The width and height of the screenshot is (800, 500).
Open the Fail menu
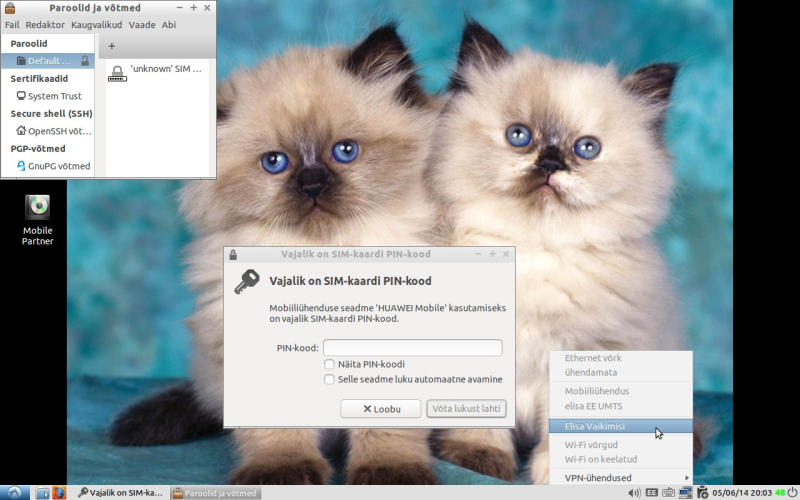tap(12, 24)
